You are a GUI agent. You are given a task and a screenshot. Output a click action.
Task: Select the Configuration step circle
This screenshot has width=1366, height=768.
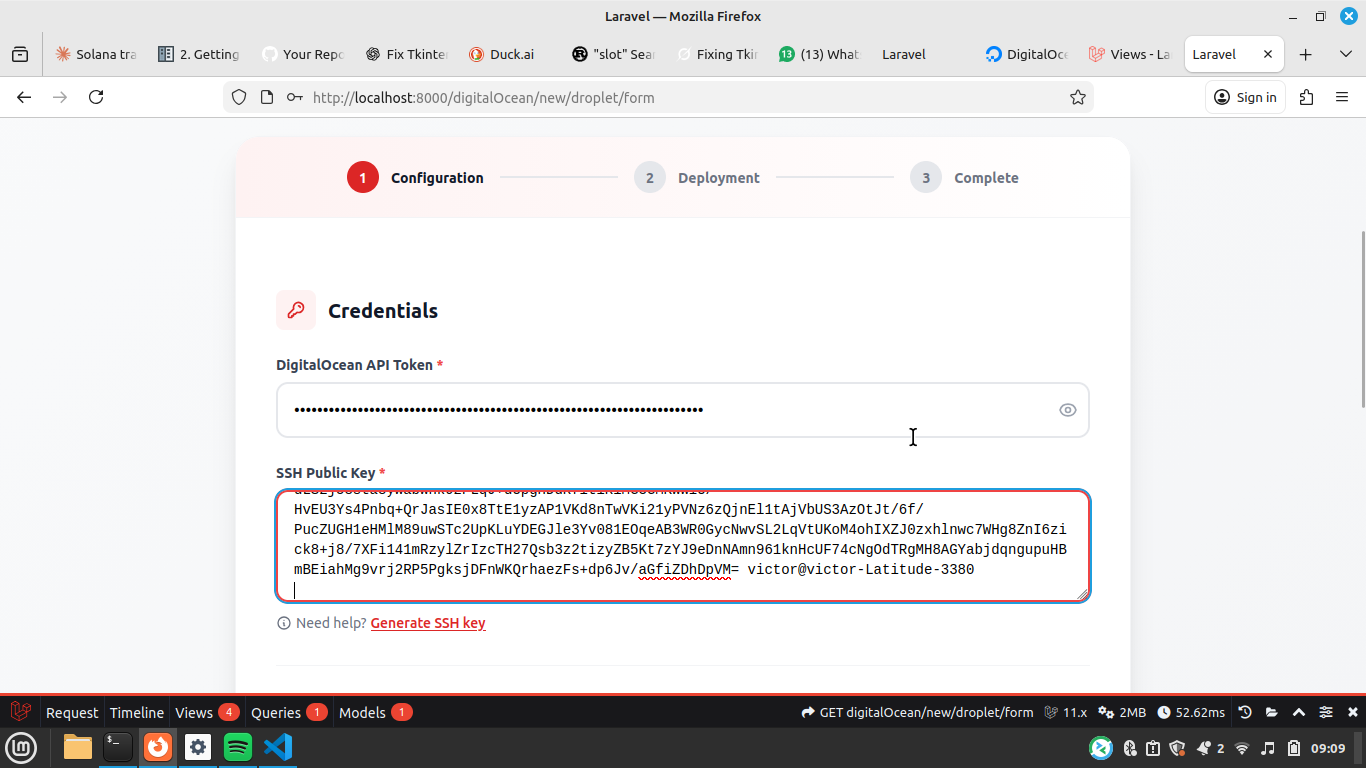click(362, 177)
